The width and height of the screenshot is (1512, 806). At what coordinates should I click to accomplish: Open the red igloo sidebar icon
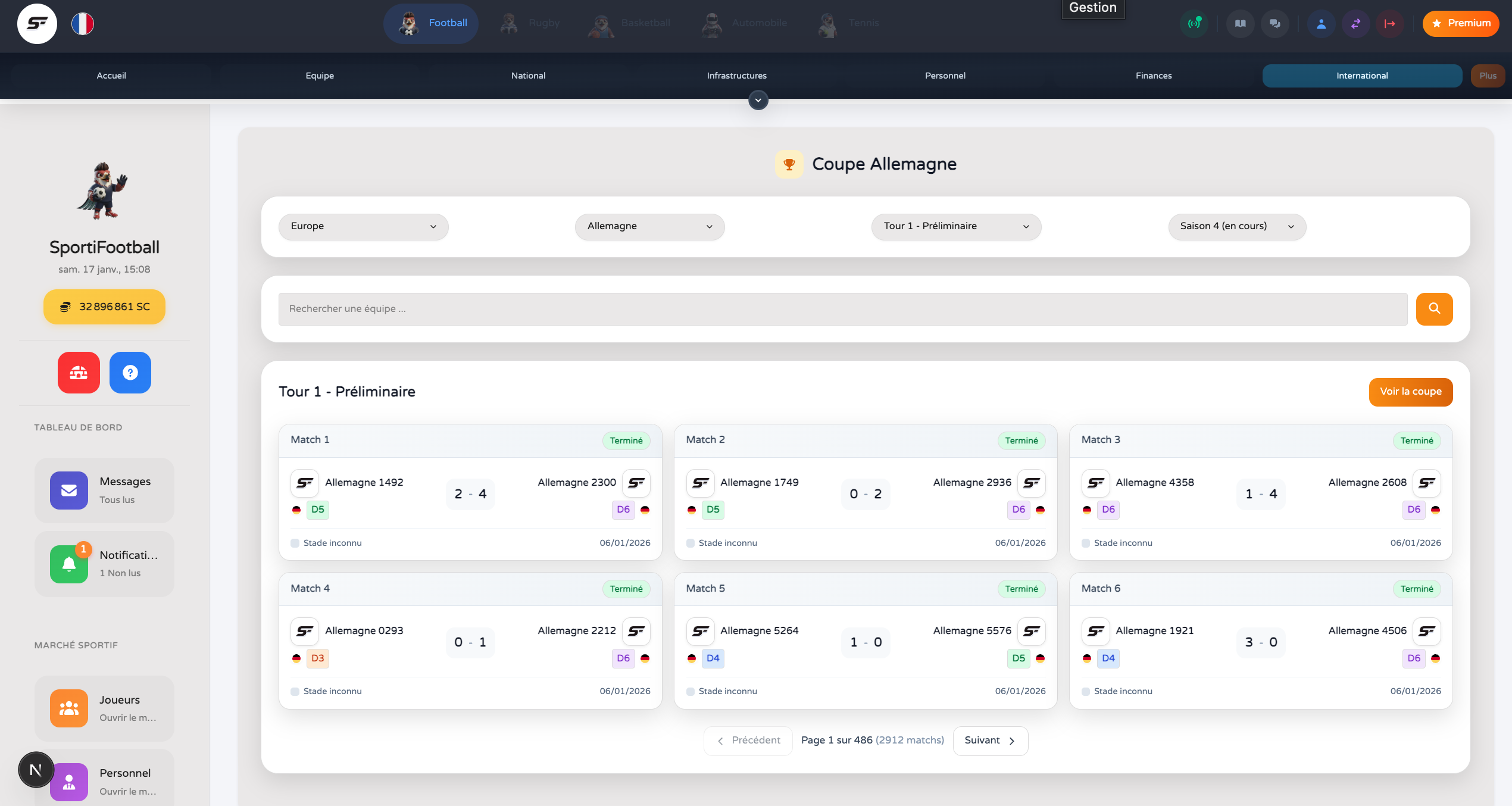79,373
